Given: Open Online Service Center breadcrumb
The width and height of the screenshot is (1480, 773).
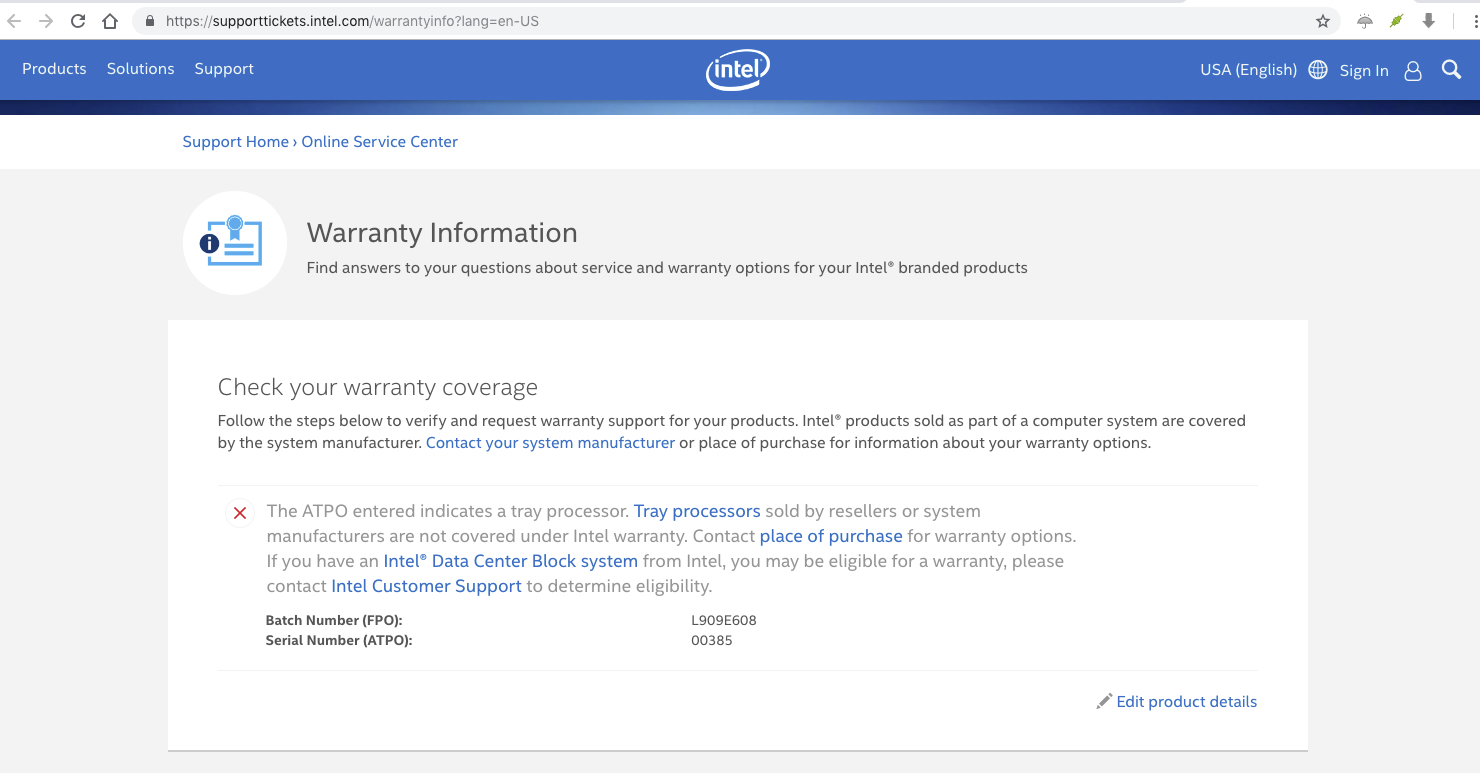Looking at the screenshot, I should tap(380, 142).
